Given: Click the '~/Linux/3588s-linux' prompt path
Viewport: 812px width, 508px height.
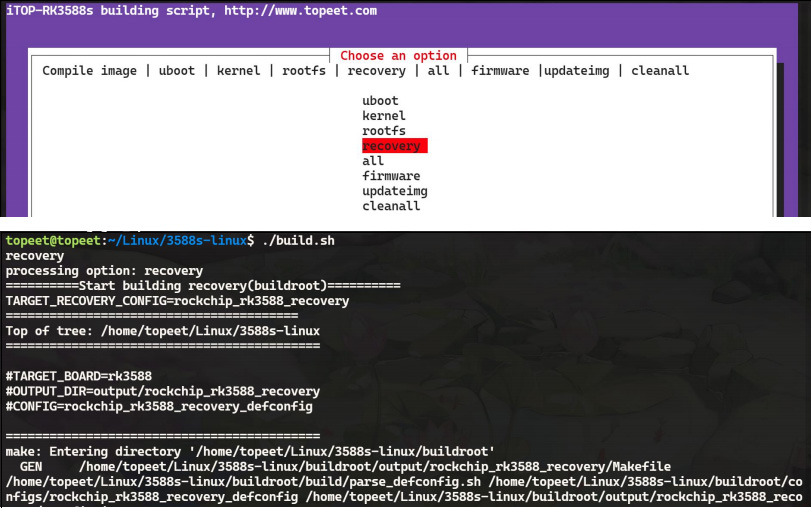Looking at the screenshot, I should pos(178,240).
